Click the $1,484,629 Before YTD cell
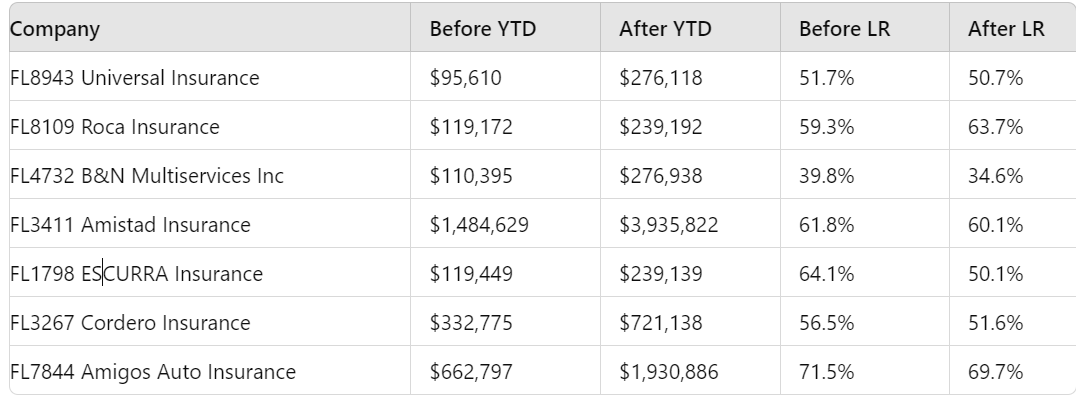The width and height of the screenshot is (1076, 401). (479, 225)
